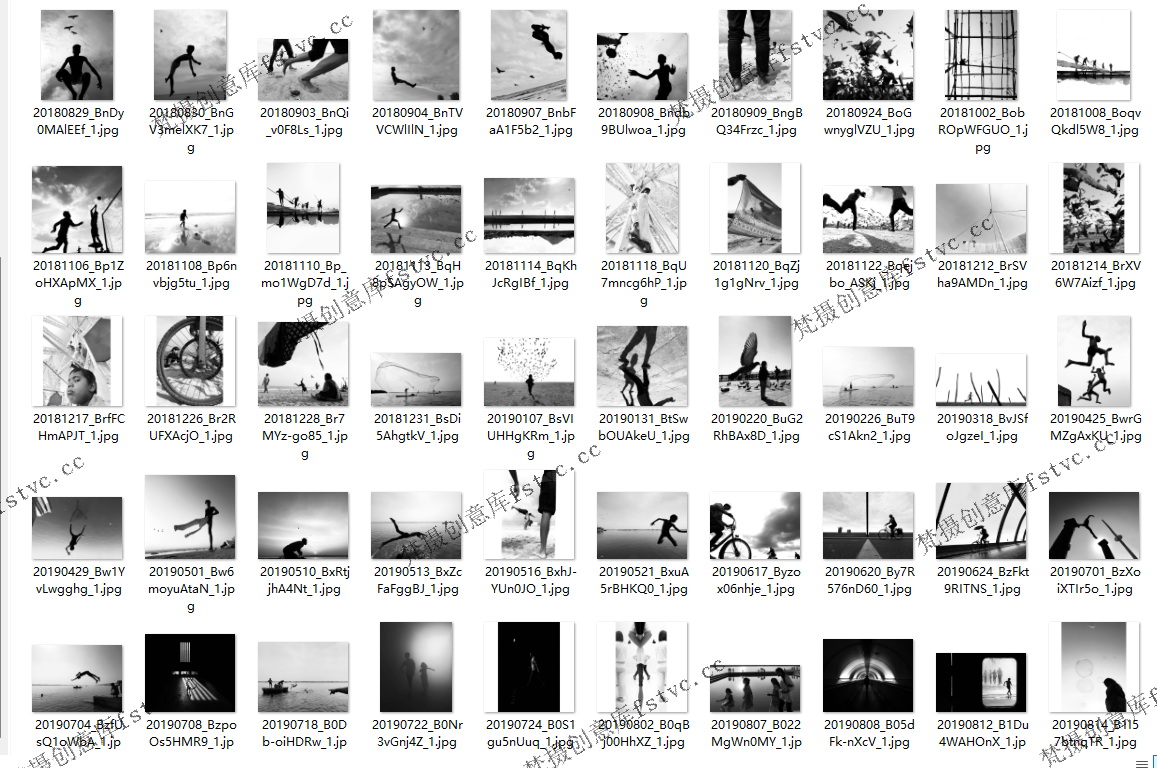Select the 20181106_Bp1Z sunburst players thumbnail
The width and height of the screenshot is (1157, 768).
coord(77,210)
